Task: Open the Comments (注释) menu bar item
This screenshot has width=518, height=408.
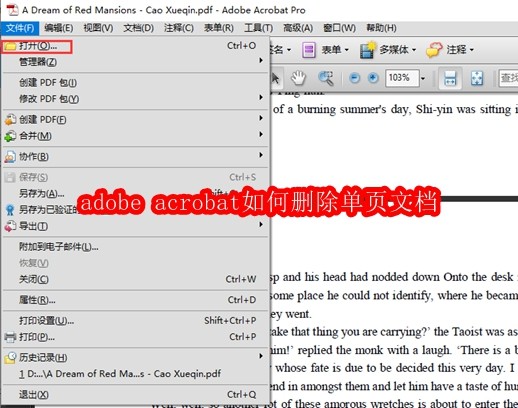Action: click(179, 28)
